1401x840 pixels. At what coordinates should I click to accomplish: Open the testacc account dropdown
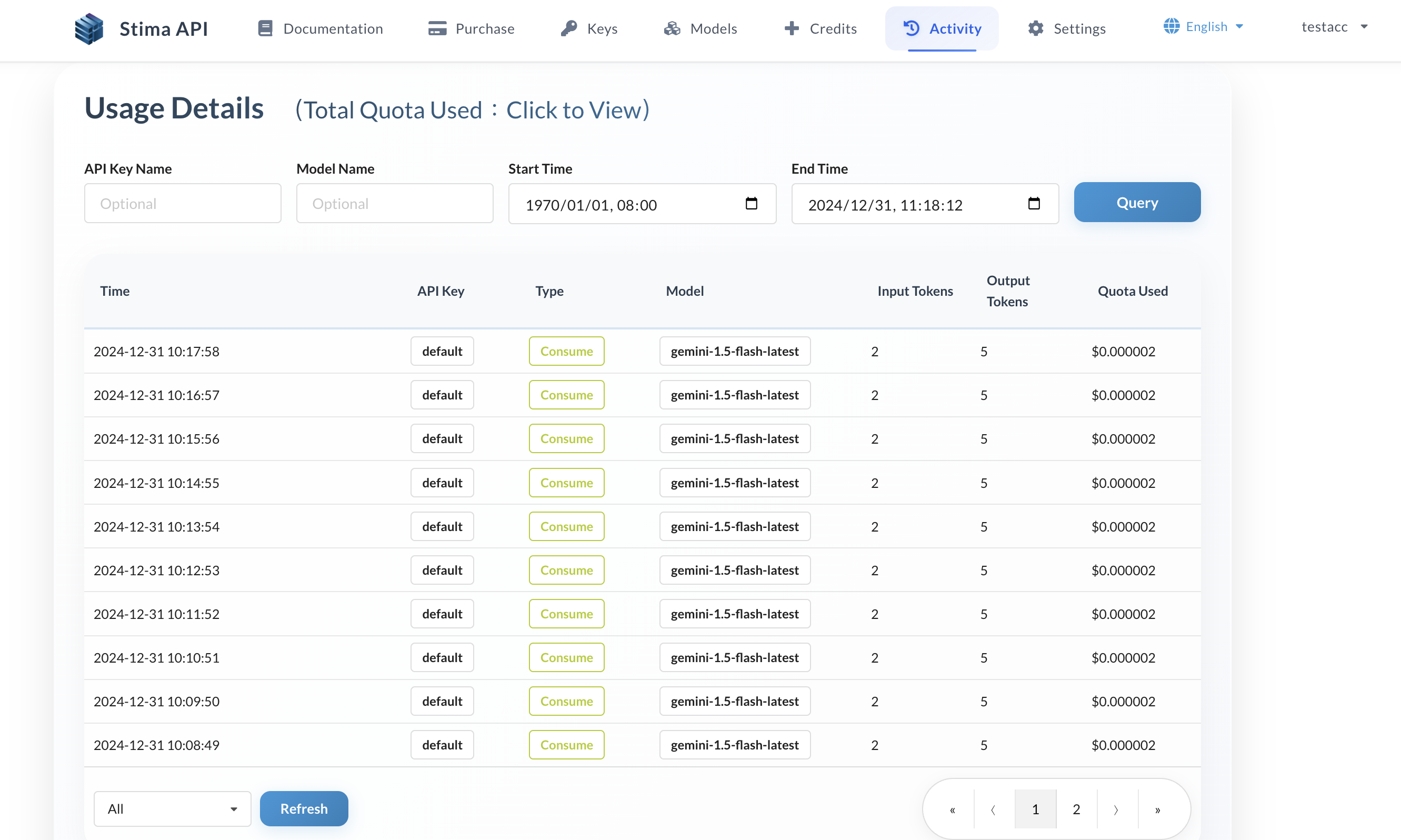click(x=1334, y=27)
